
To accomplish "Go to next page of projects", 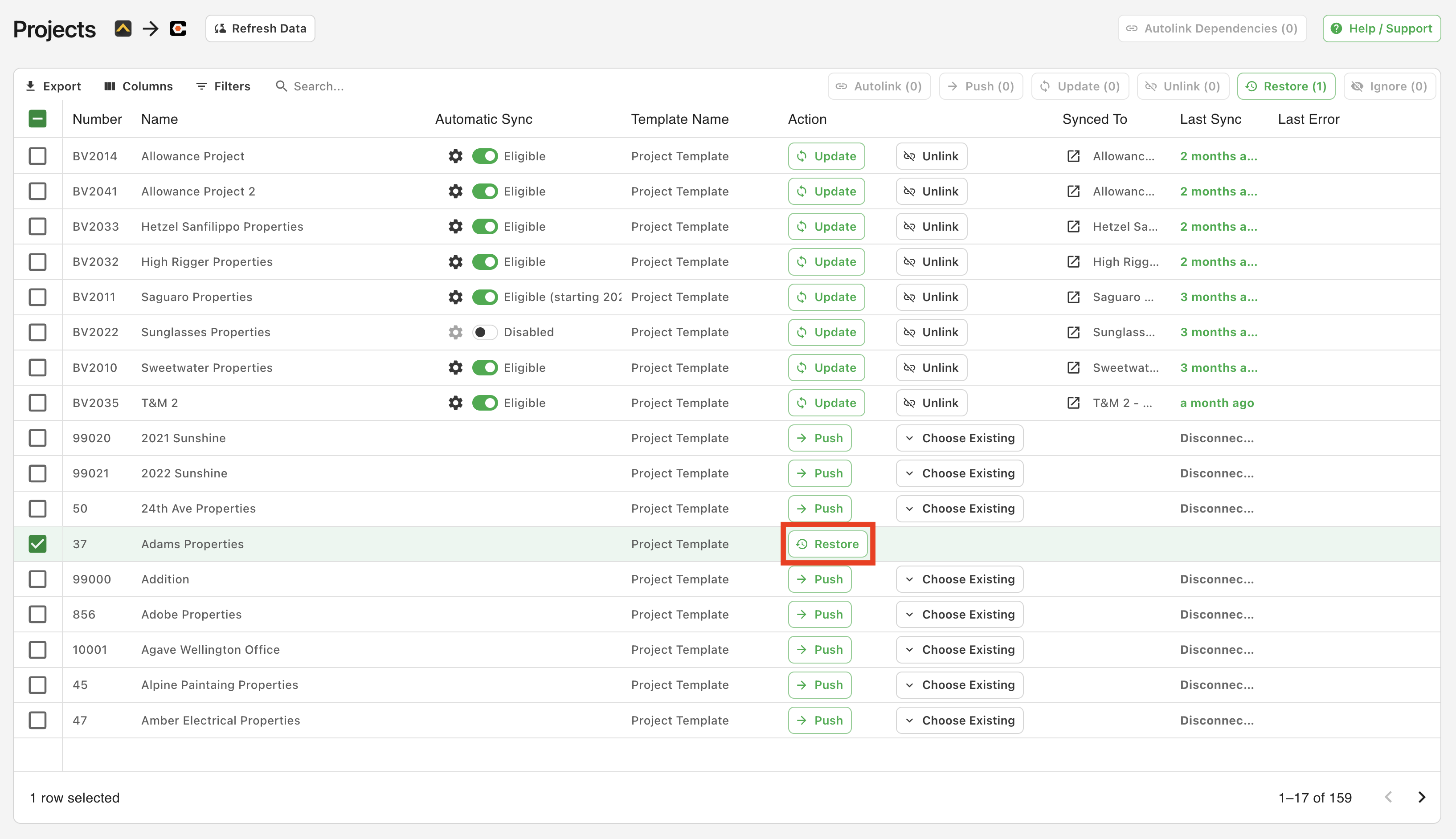I will (1421, 798).
